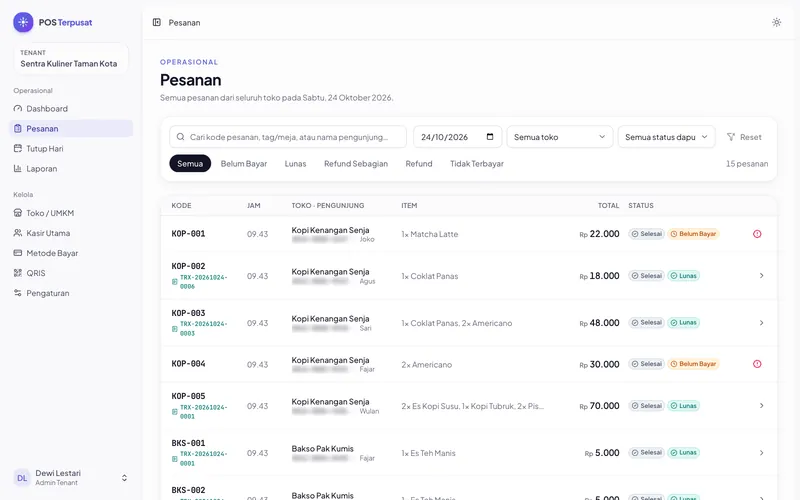Open BKS-001 details via row chevron
The image size is (800, 500).
(x=761, y=453)
